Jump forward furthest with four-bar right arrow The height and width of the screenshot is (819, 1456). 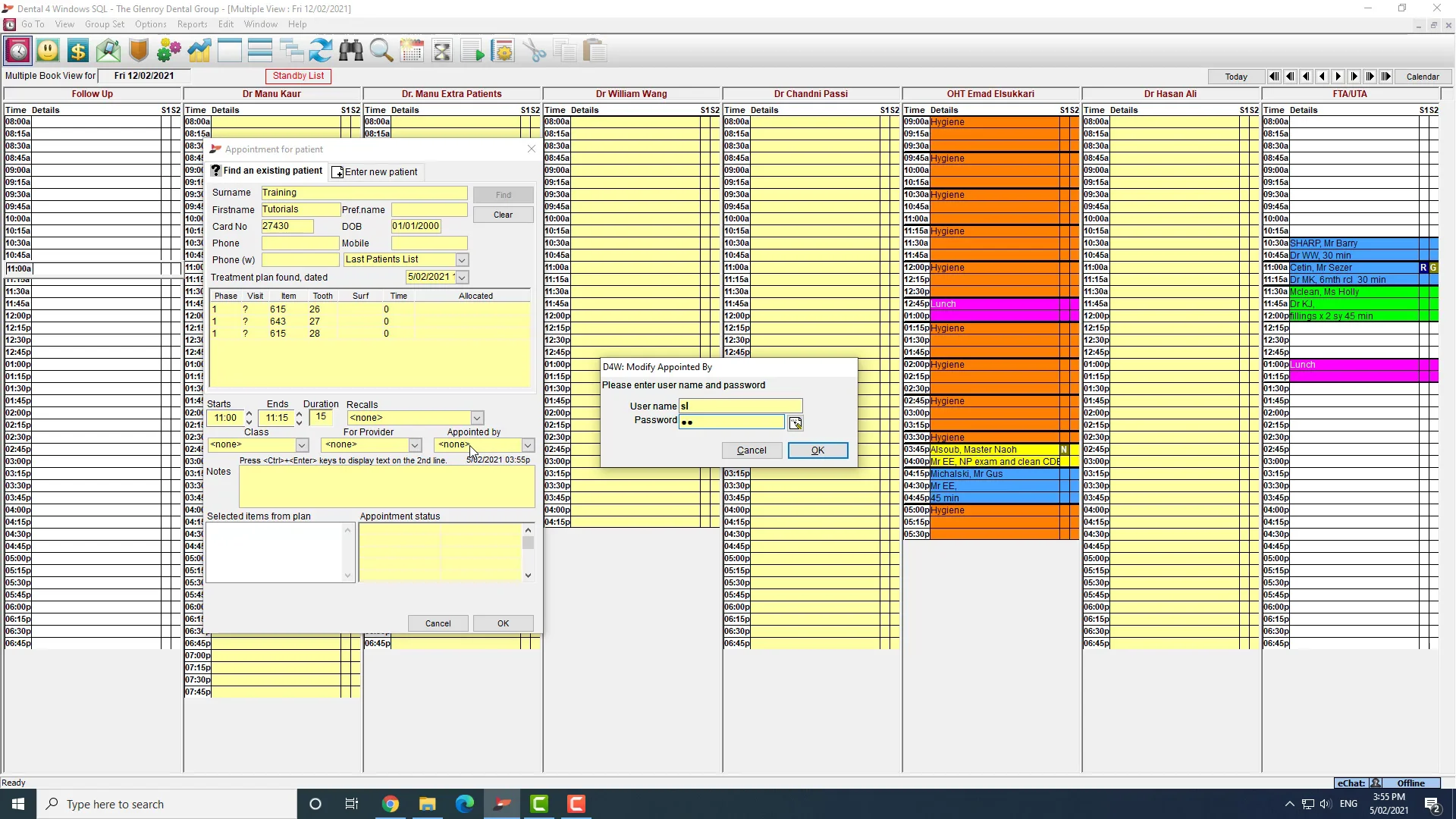click(1386, 77)
